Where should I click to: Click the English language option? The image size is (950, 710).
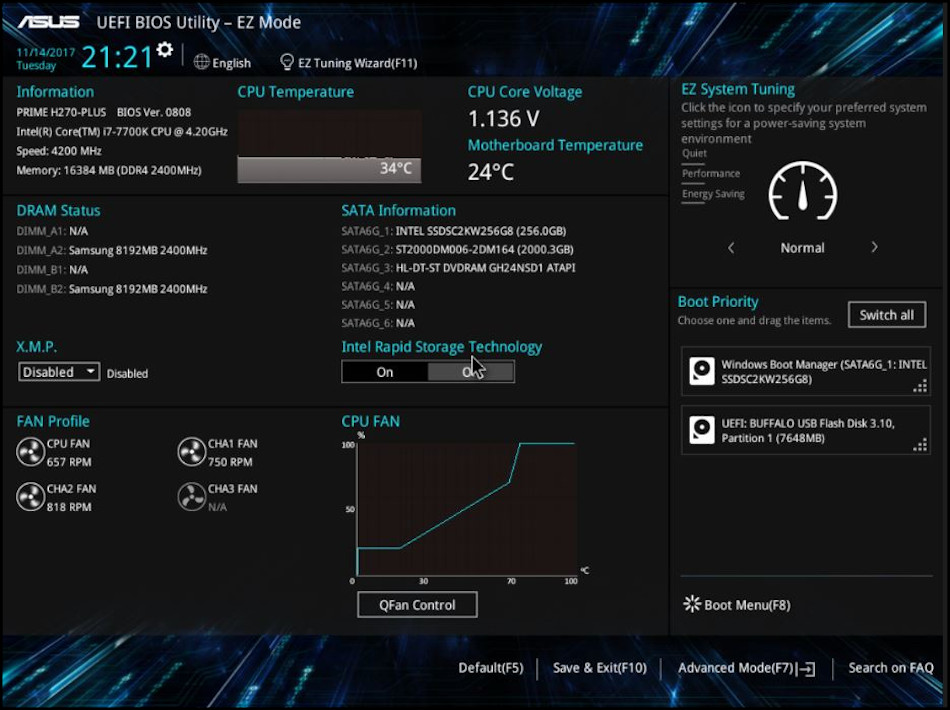pos(231,63)
